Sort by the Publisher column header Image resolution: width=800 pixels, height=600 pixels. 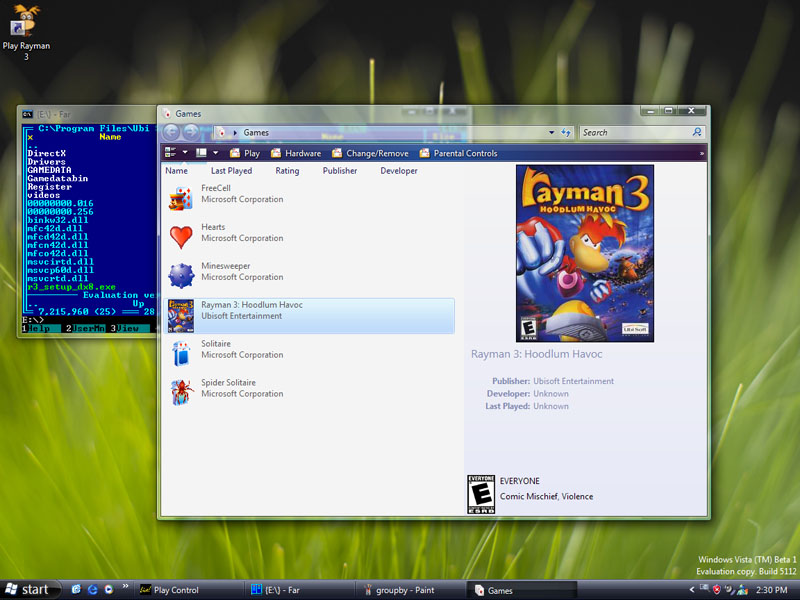[x=340, y=170]
